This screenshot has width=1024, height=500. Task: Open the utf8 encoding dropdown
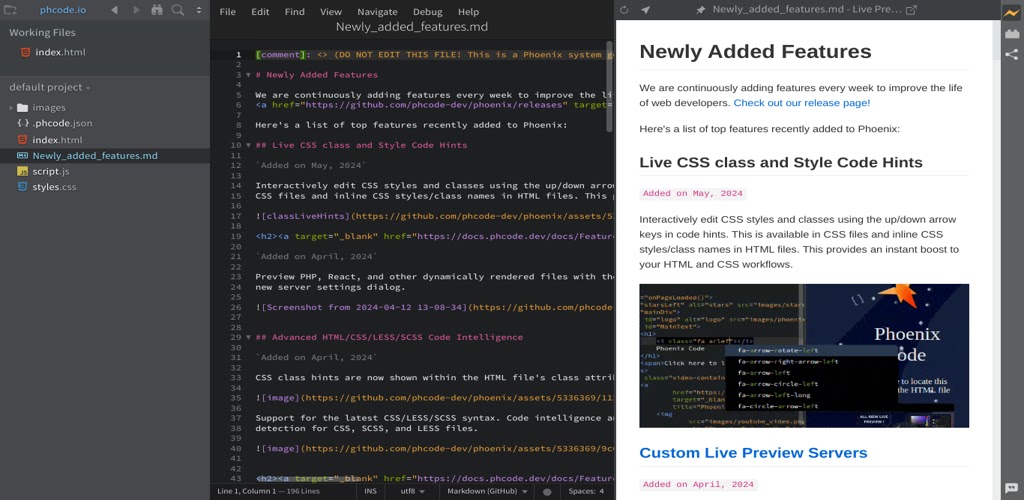[x=411, y=491]
